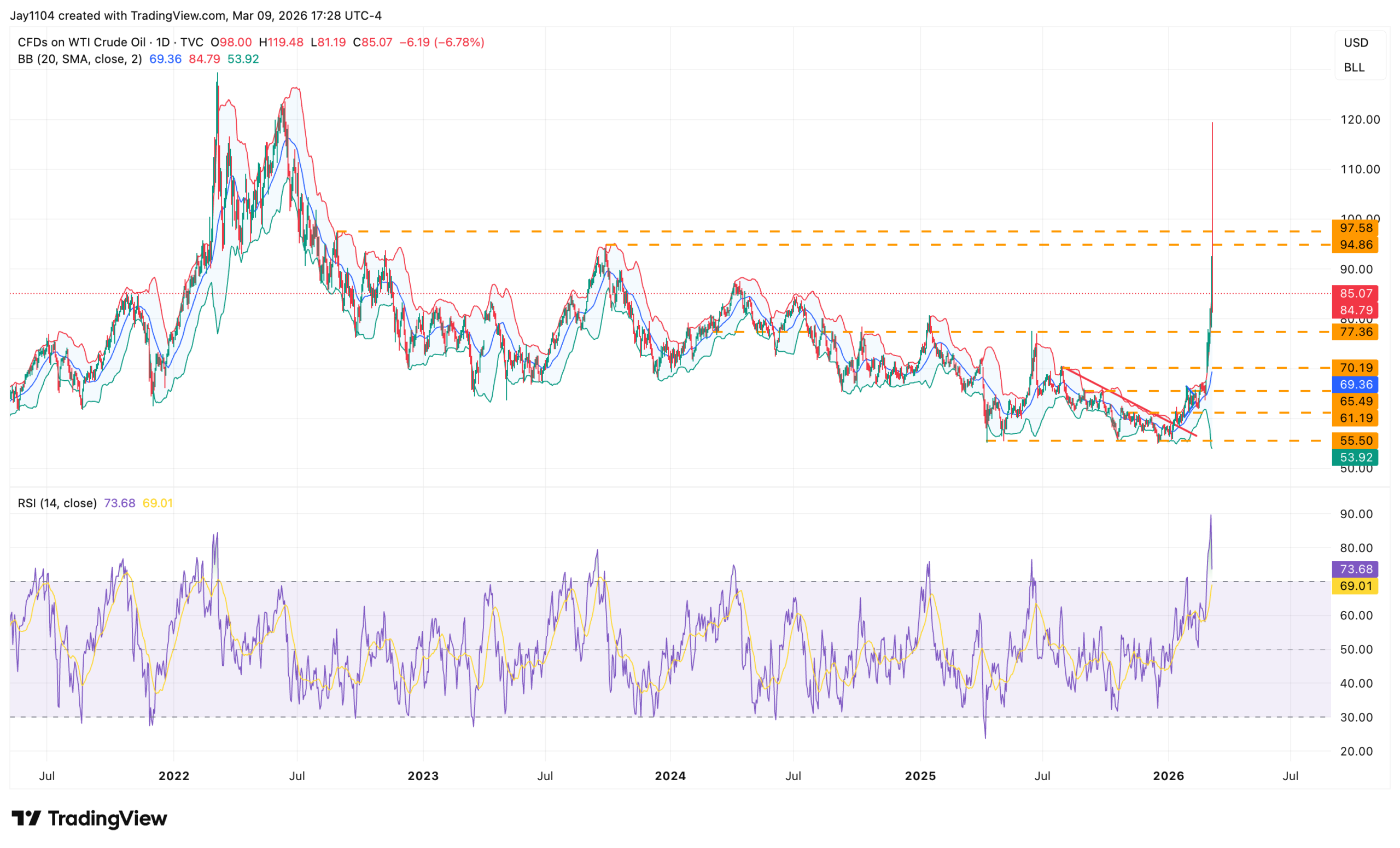Screen dimensions: 1400x848
Task: Click the red 85.07 last price label
Action: pos(1355,293)
